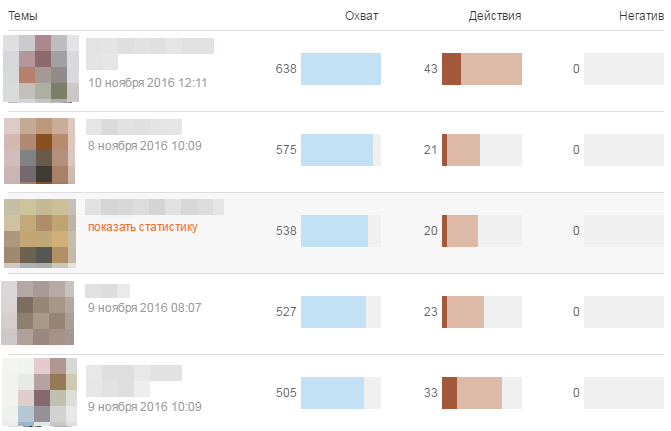The height and width of the screenshot is (431, 671).
Task: Click the thumbnail beside показать статистику
Action: pos(40,231)
